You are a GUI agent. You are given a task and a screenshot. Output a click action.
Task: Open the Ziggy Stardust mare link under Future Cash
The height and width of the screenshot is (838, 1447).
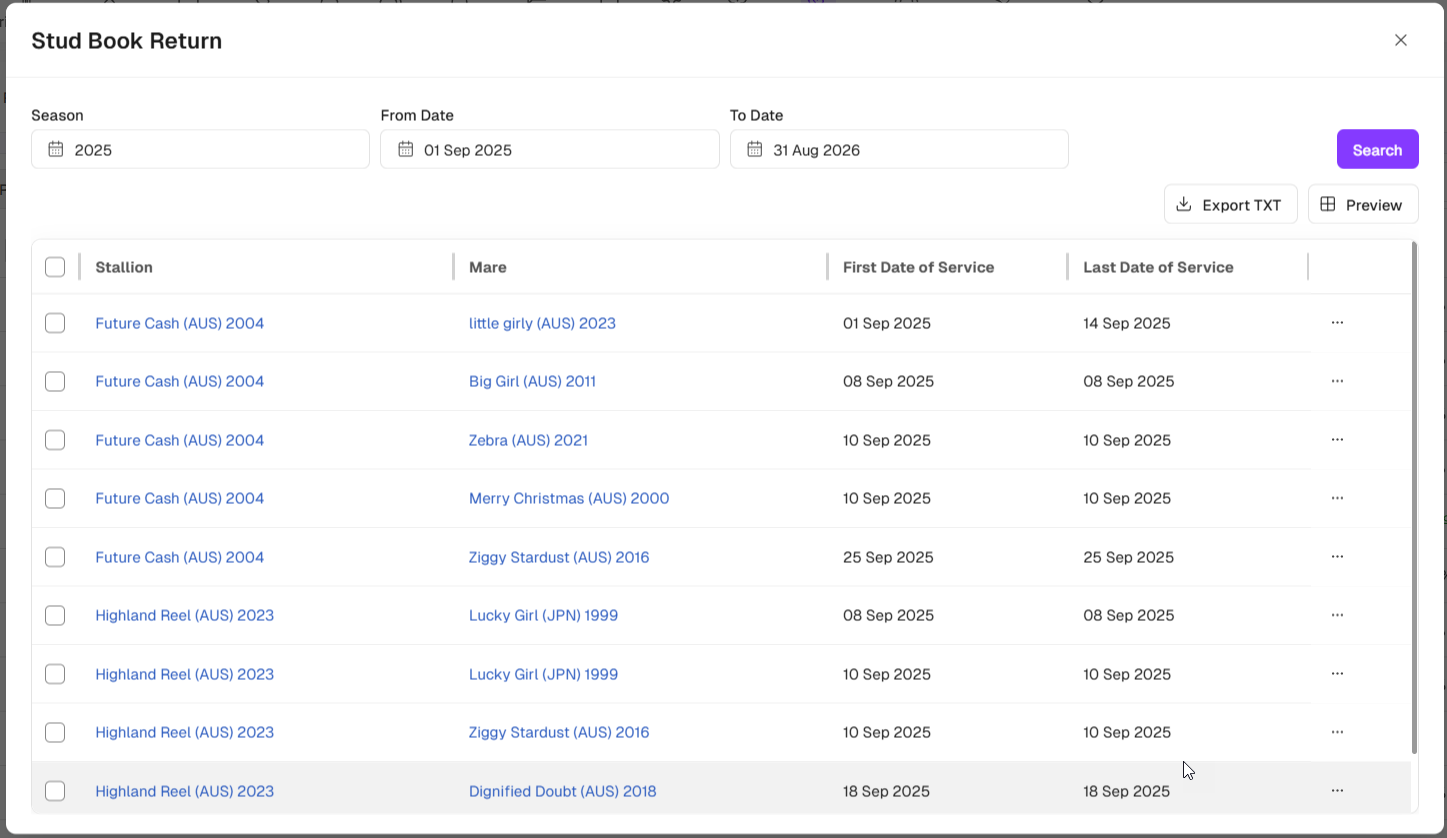[558, 557]
